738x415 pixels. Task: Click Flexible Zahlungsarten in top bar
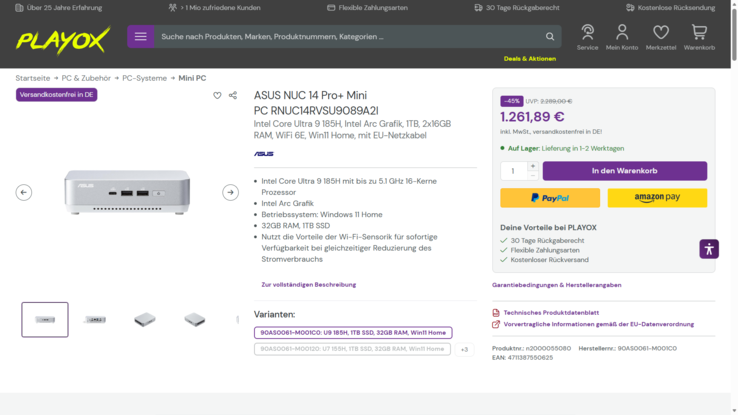click(373, 8)
